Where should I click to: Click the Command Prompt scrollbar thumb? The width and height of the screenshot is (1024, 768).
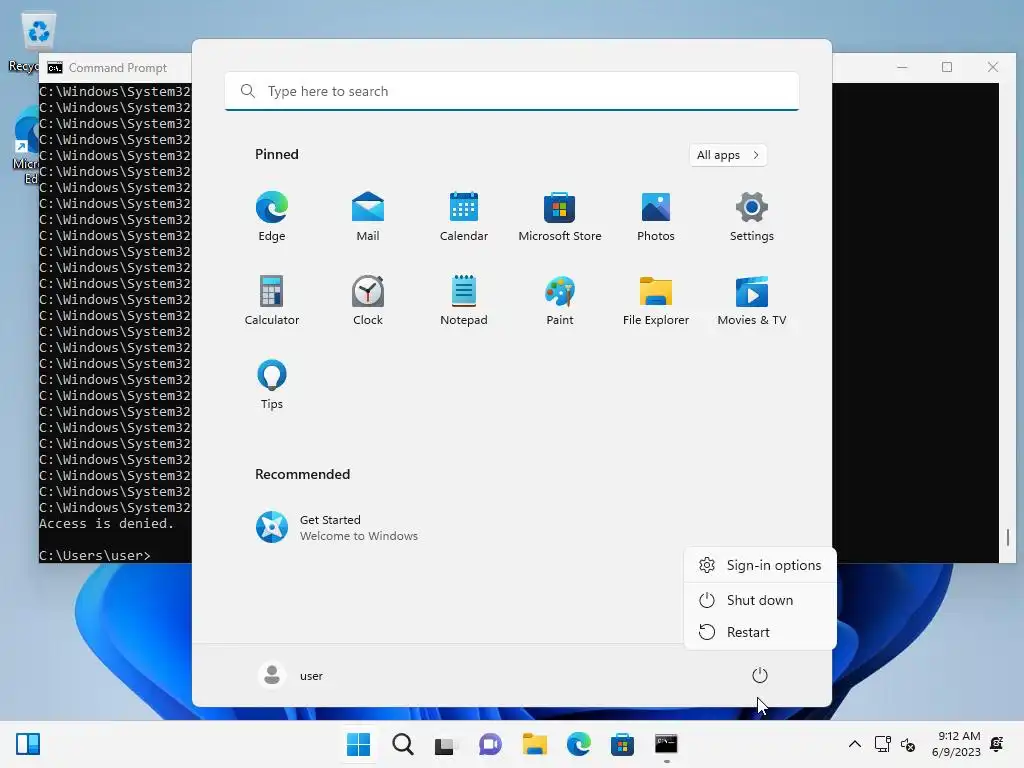point(1008,537)
